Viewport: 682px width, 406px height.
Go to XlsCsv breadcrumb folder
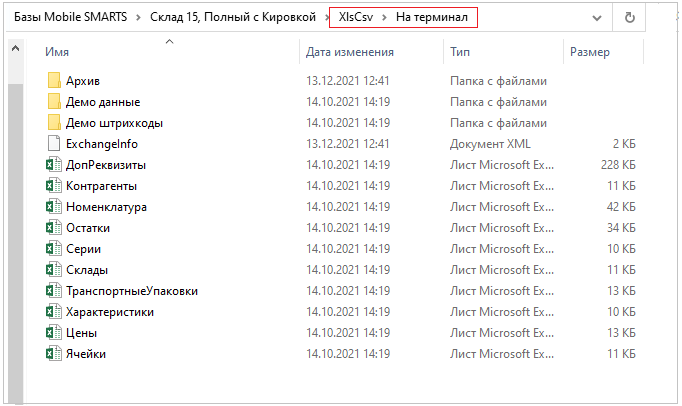point(356,17)
